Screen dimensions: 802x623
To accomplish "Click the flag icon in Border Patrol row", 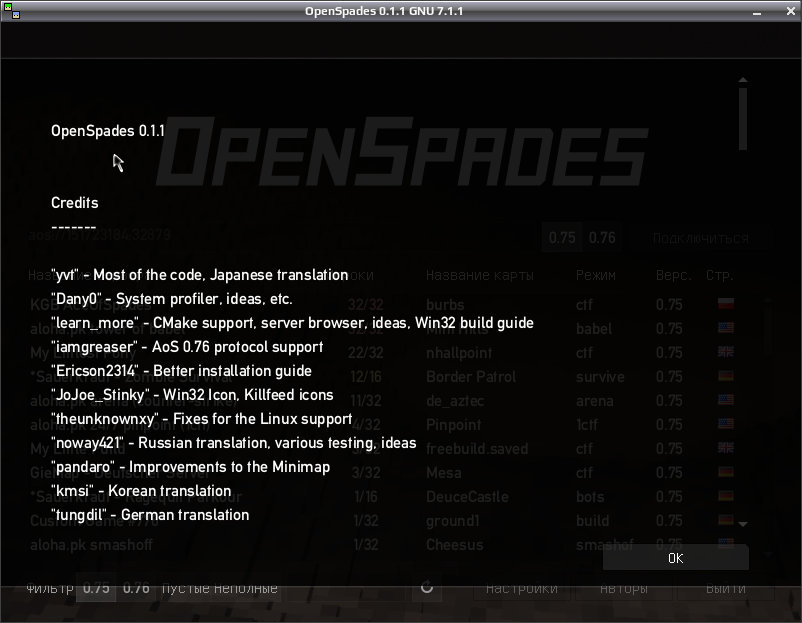I will tap(726, 375).
